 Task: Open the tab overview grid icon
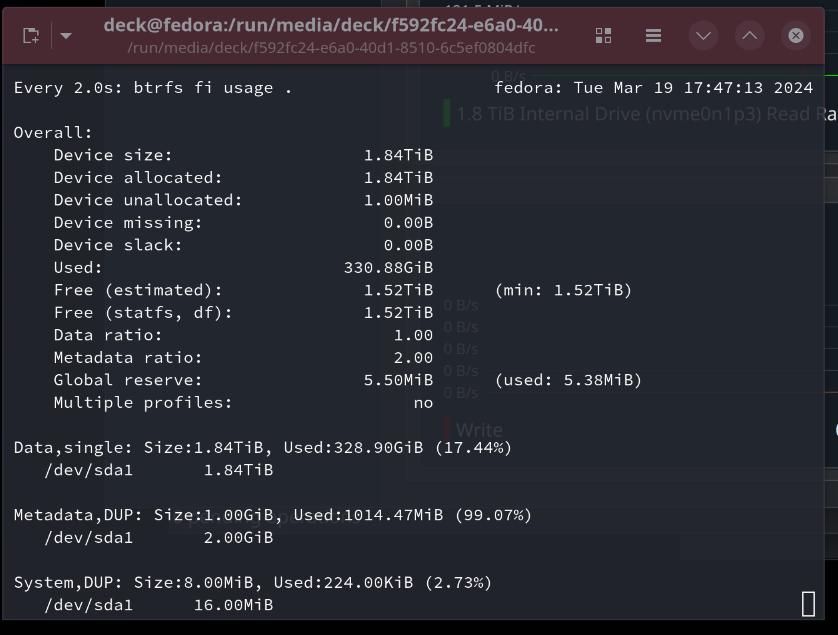(603, 36)
